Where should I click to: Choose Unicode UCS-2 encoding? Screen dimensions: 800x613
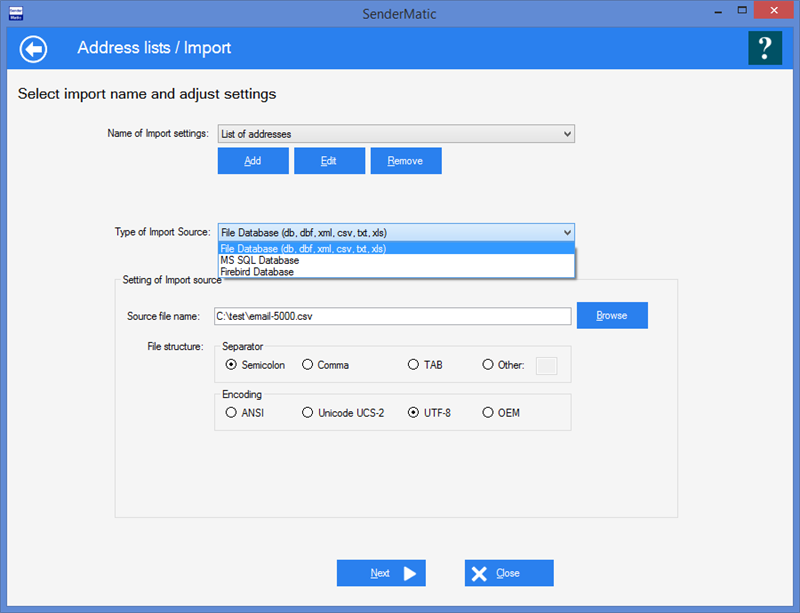(x=308, y=412)
